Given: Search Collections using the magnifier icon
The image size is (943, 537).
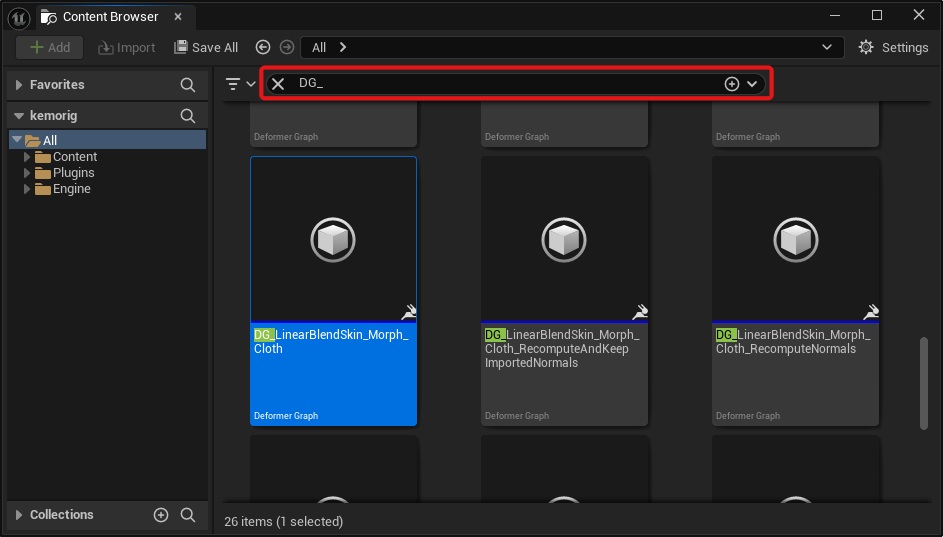Looking at the screenshot, I should pyautogui.click(x=187, y=515).
